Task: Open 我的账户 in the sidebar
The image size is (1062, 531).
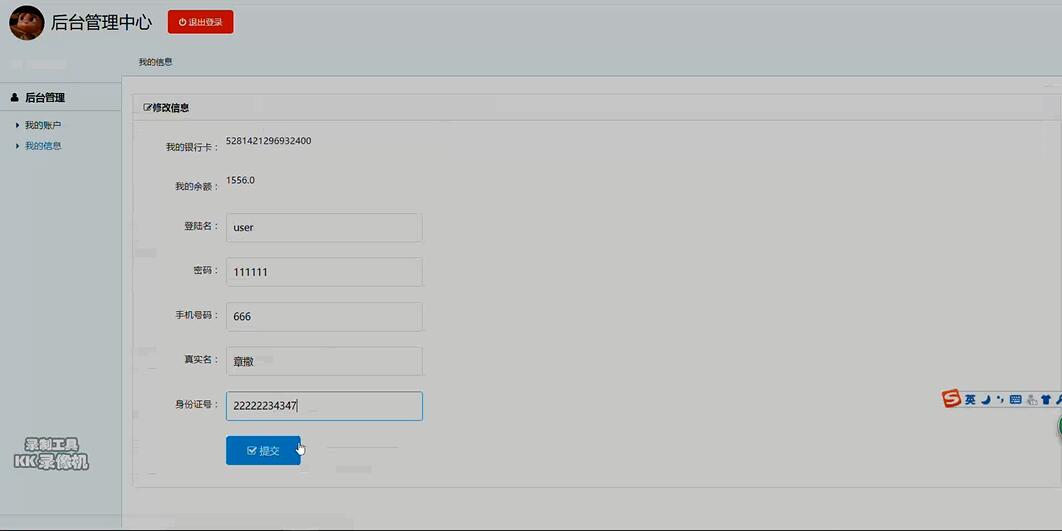Action: pos(43,125)
